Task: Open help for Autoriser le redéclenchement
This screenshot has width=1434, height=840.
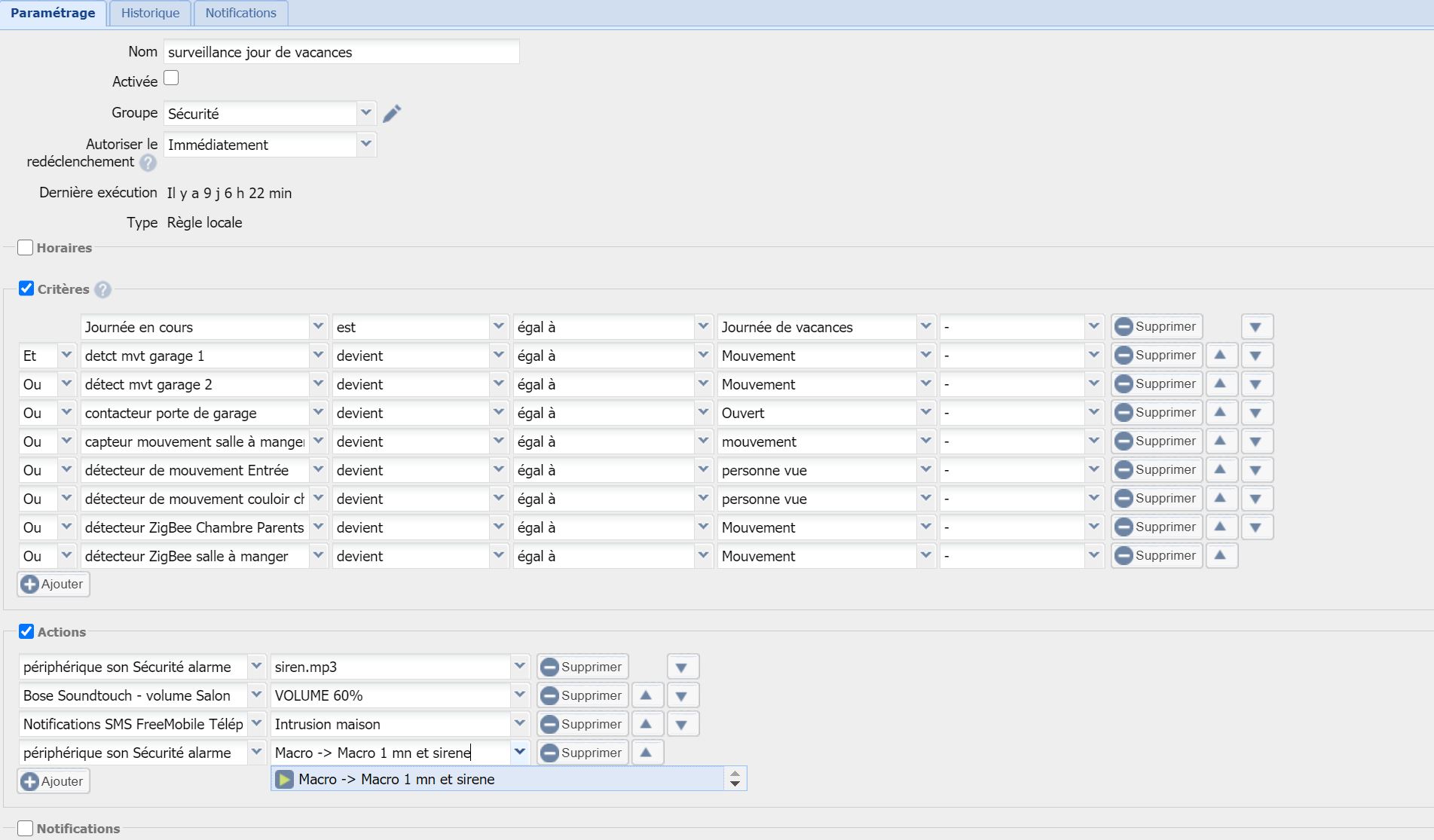Action: [148, 162]
